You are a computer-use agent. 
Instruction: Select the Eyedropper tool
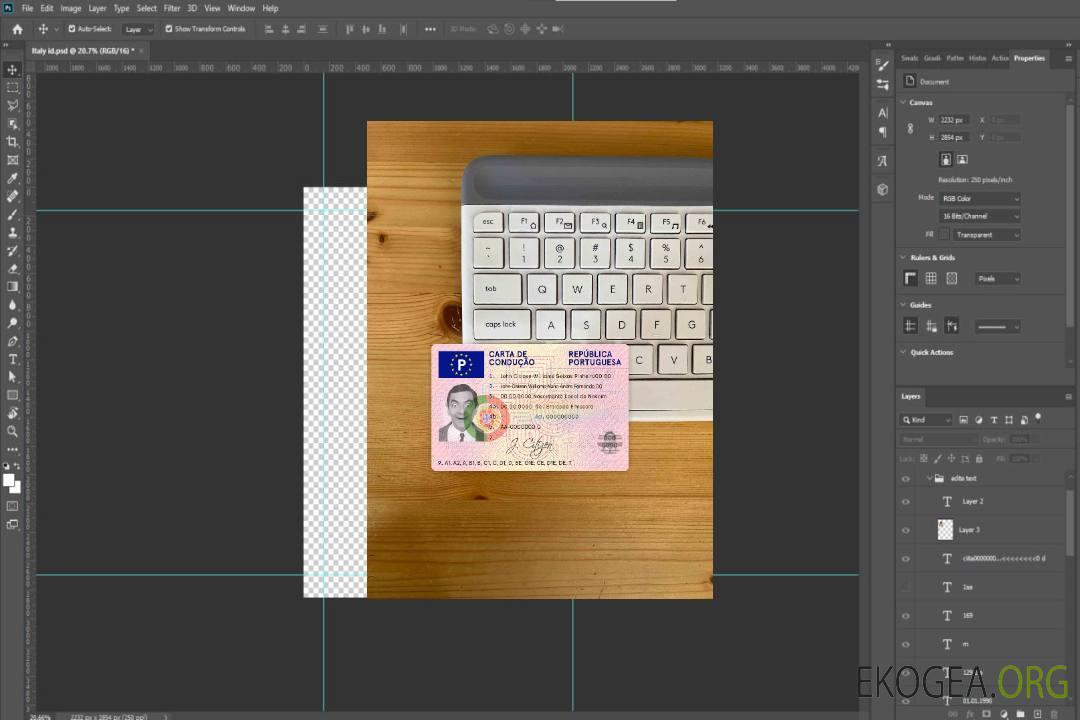click(12, 178)
